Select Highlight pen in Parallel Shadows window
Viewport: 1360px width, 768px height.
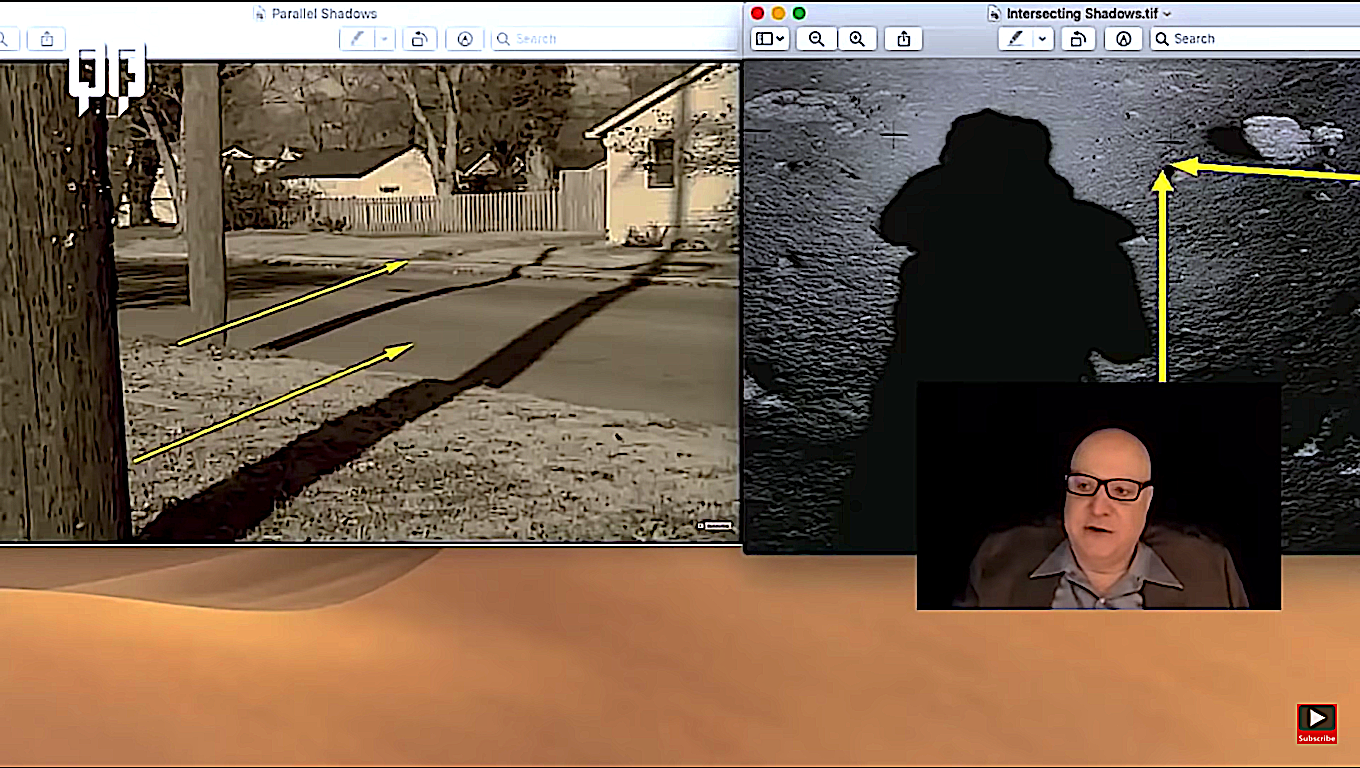pyautogui.click(x=356, y=39)
